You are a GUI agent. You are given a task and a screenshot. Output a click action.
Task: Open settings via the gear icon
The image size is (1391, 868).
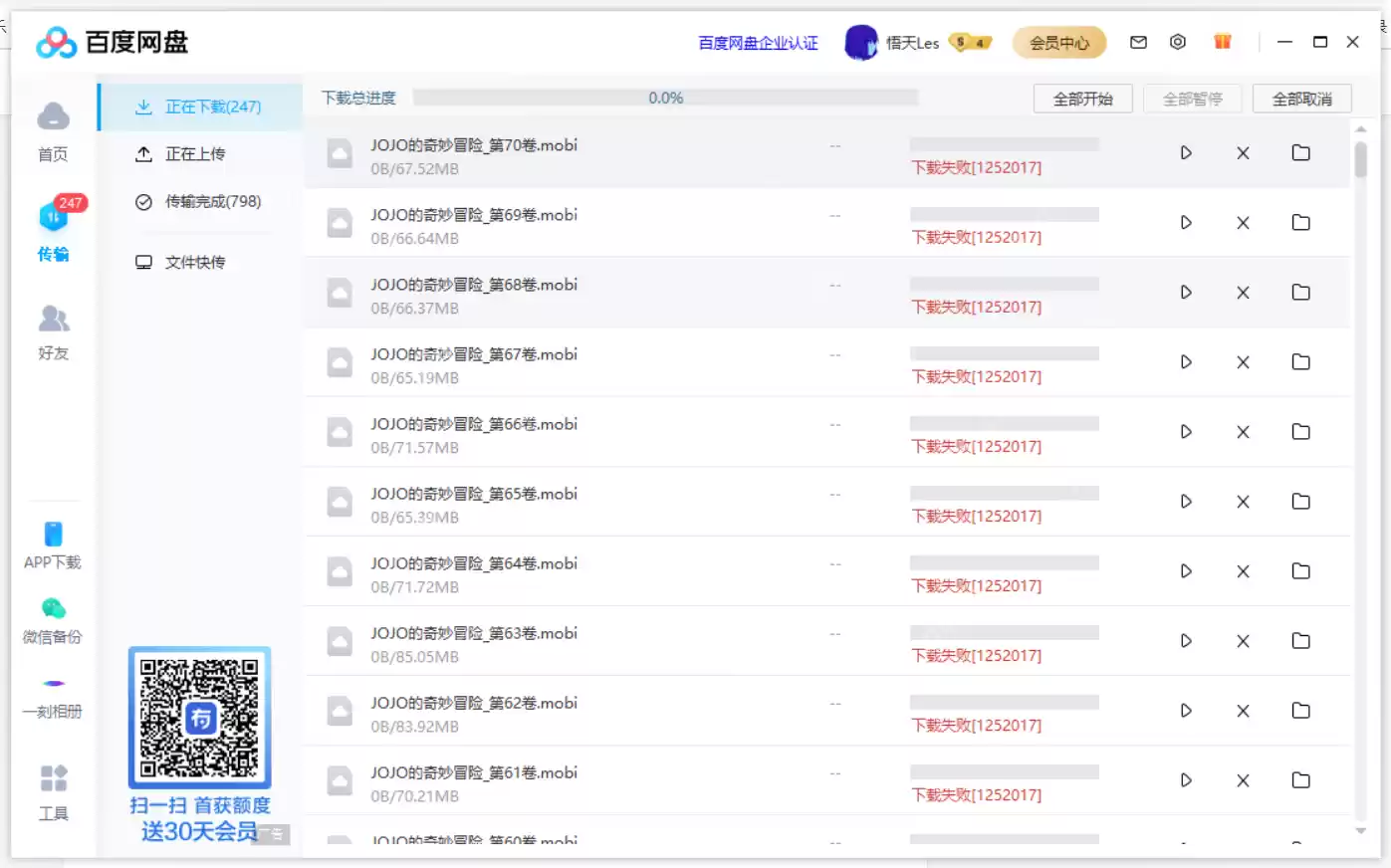[x=1178, y=42]
